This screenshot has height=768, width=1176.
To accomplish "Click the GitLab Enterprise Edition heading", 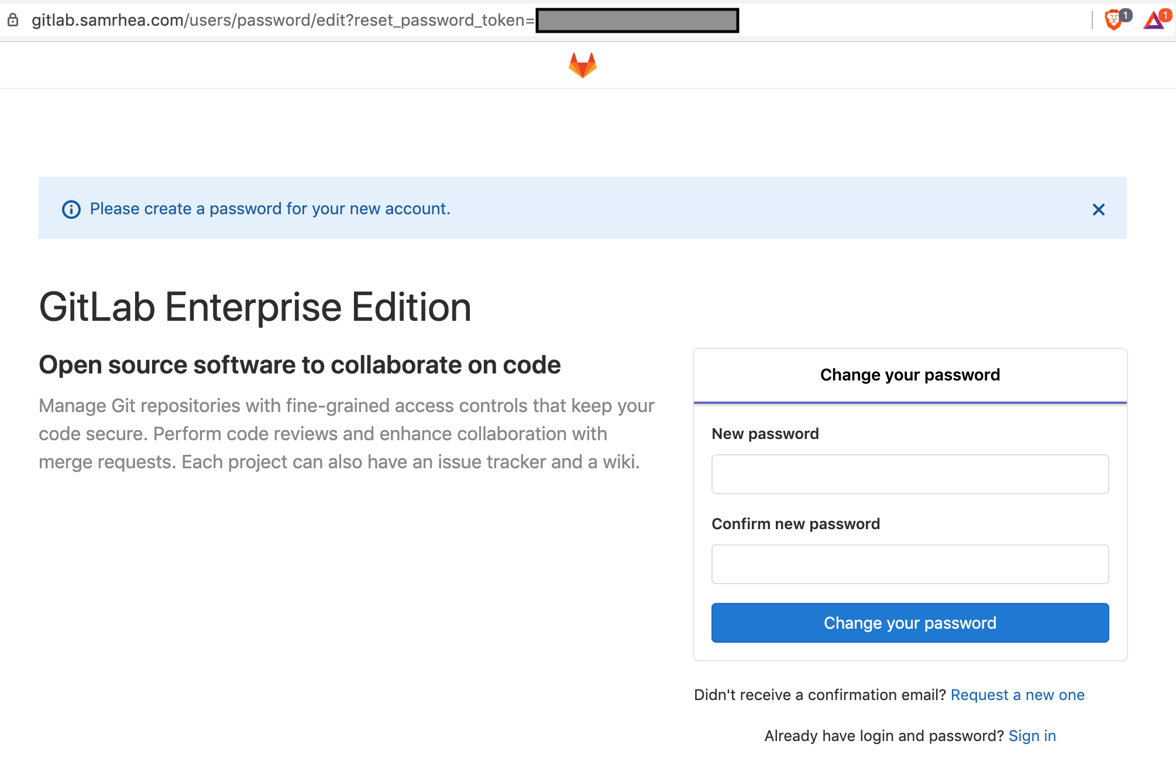I will (255, 308).
